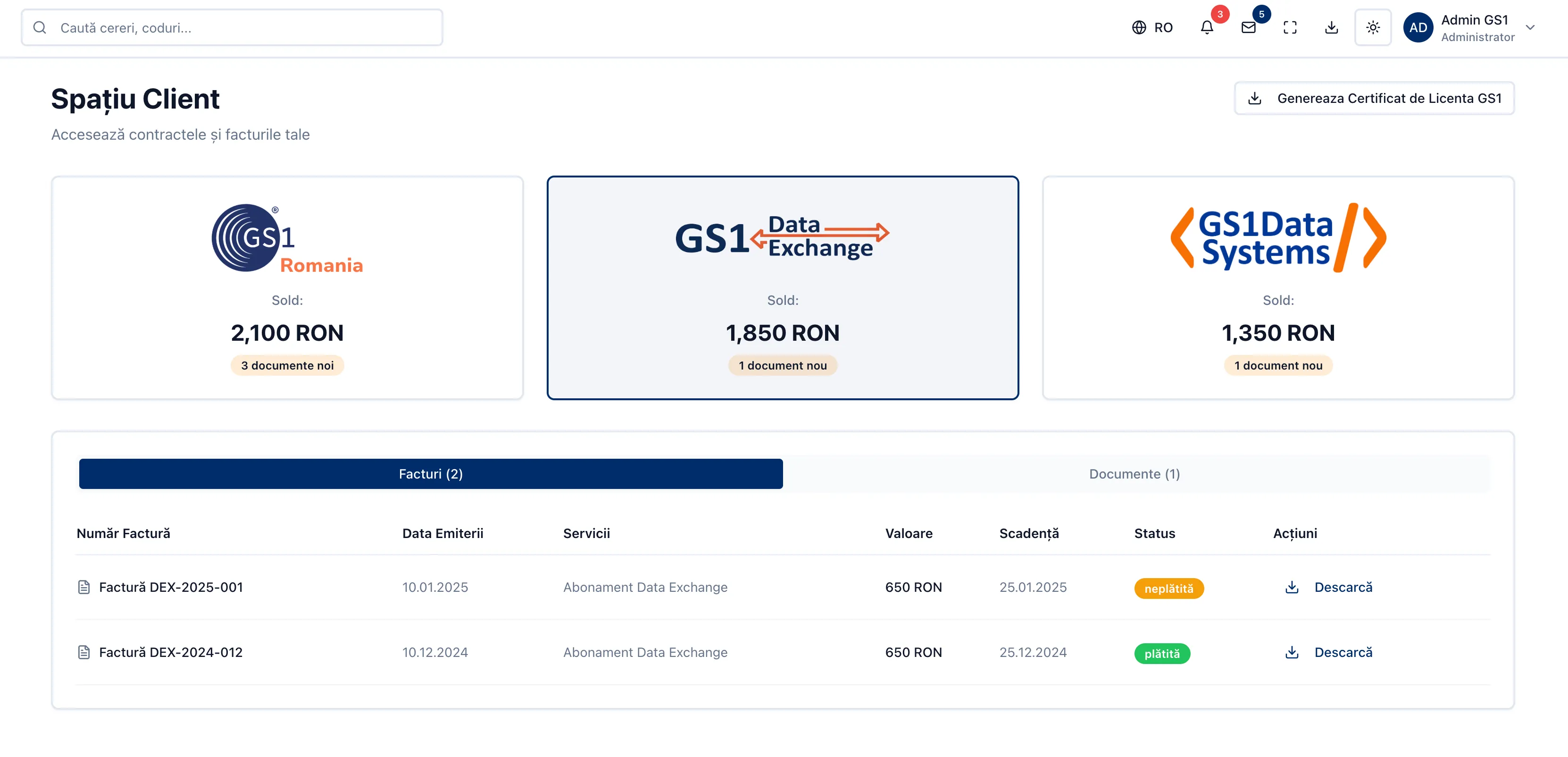
Task: Click the globe language icon
Action: click(1139, 27)
